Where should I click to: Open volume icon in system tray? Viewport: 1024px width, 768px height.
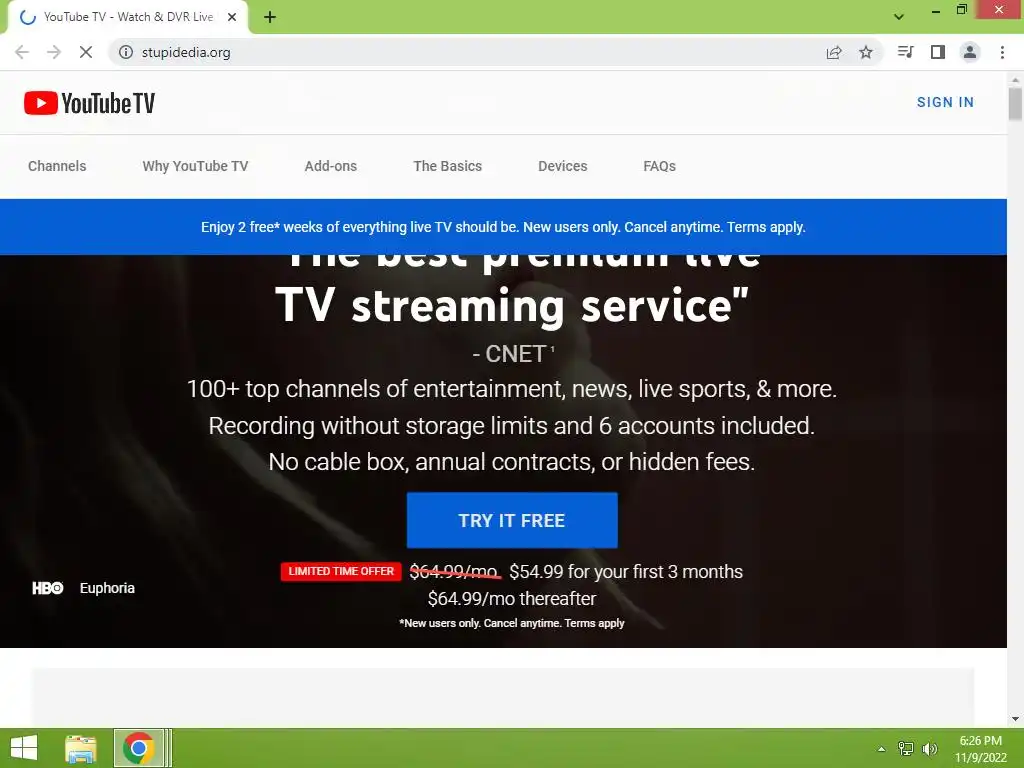pos(929,749)
